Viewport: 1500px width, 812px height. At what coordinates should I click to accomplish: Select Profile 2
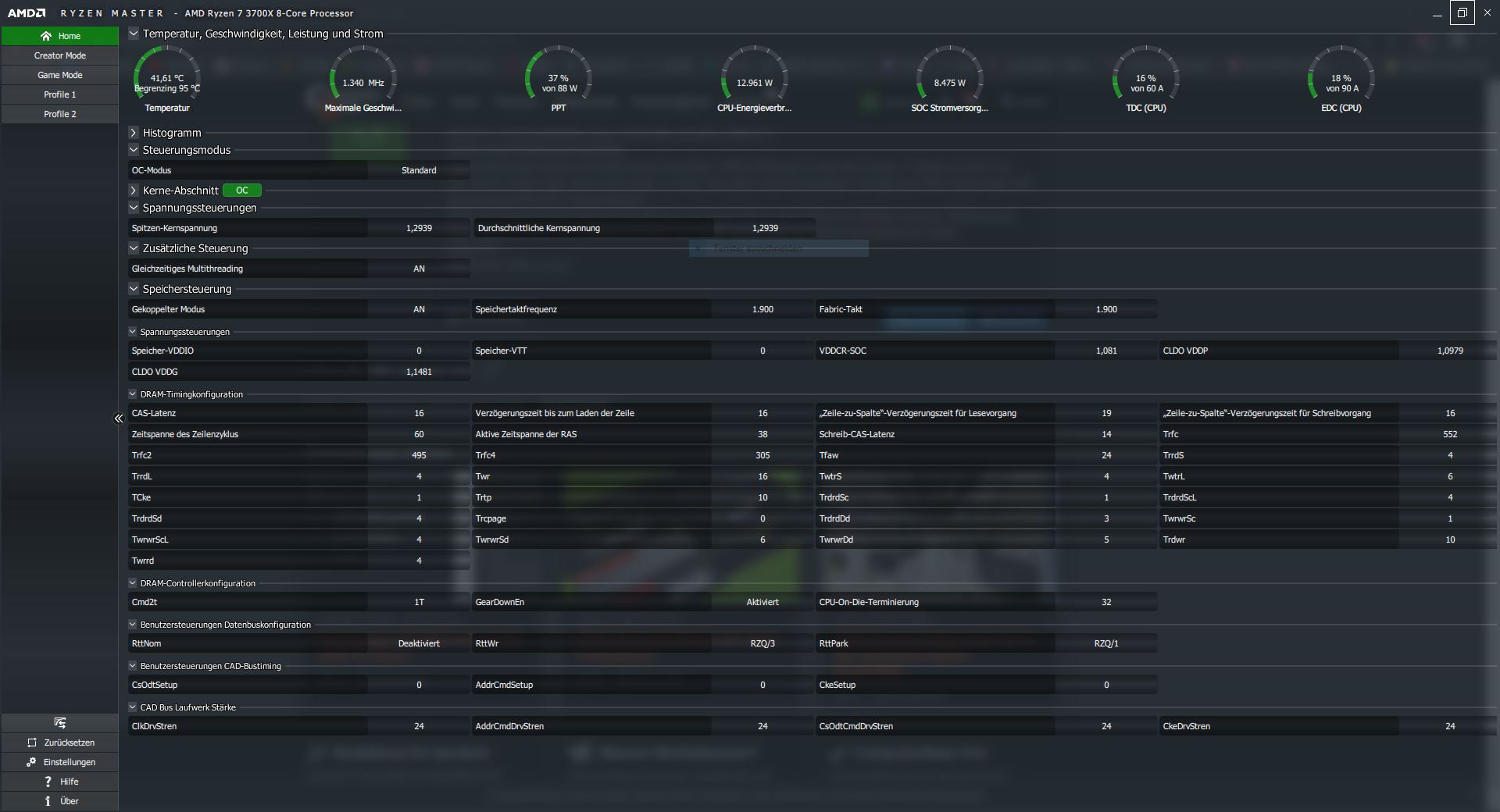60,114
